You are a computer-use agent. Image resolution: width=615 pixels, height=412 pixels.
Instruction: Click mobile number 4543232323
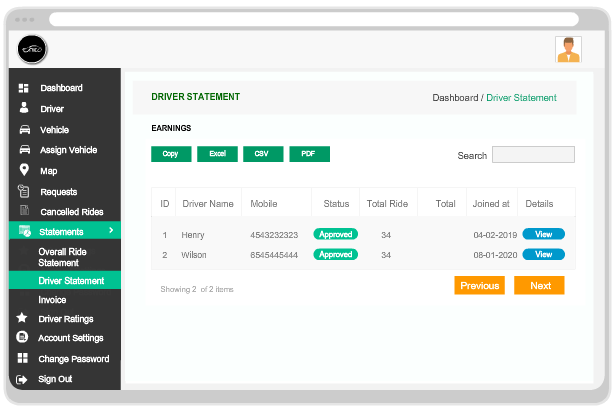[x=274, y=235]
